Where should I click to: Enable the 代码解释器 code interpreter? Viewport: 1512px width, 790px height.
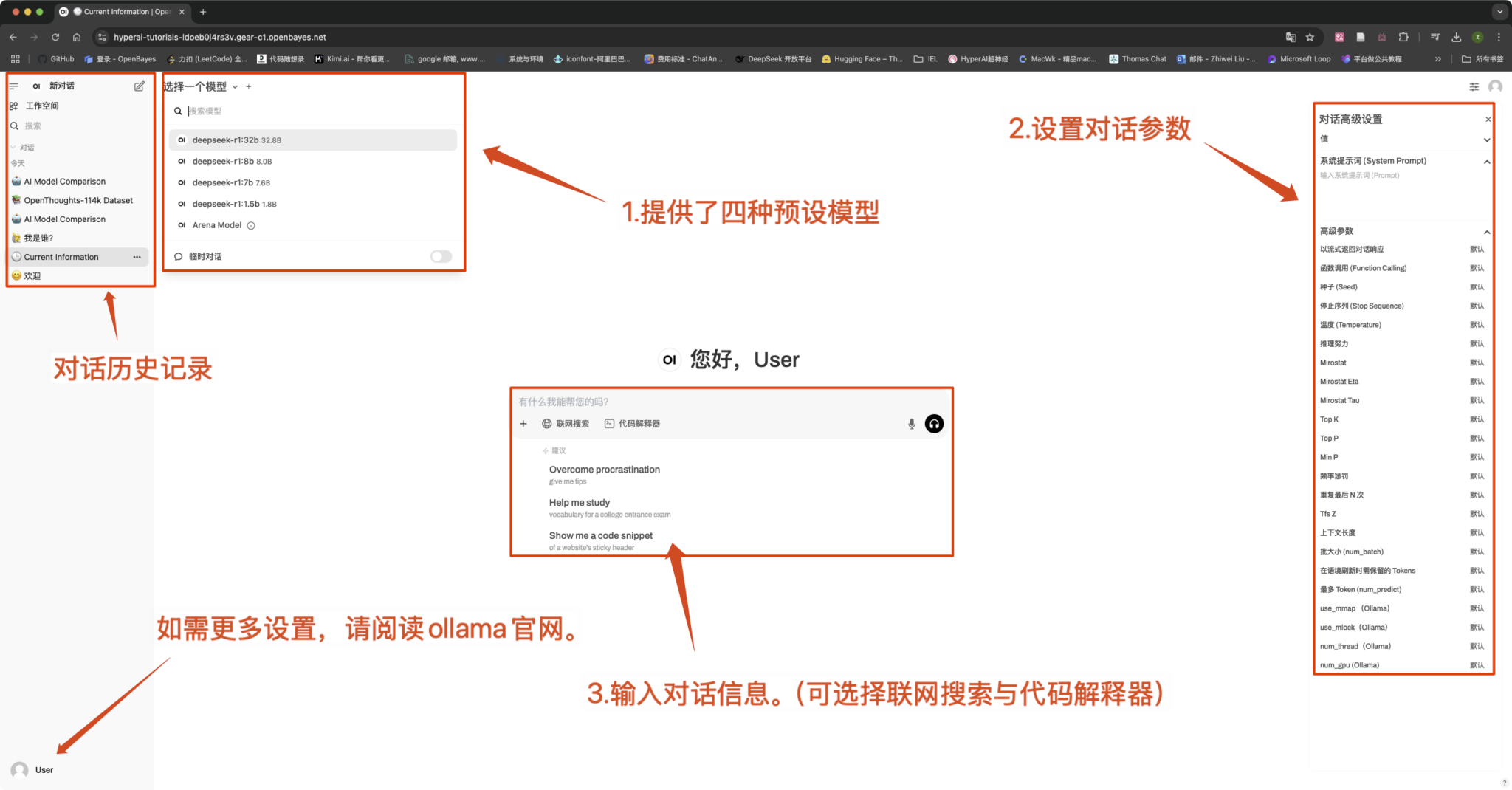tap(633, 424)
